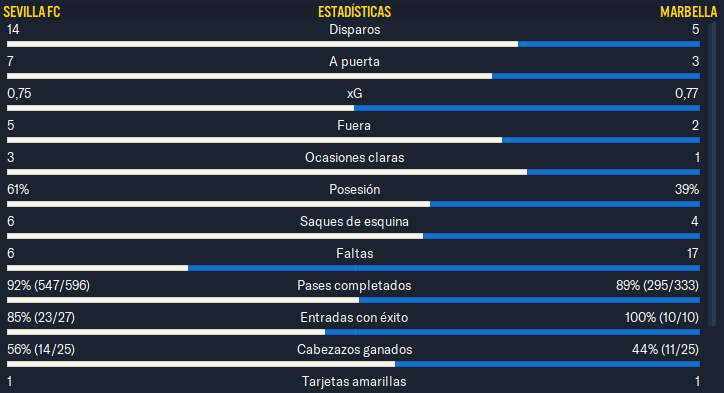Click the Tarjetas amarillas label
The height and width of the screenshot is (393, 724).
coord(354,381)
